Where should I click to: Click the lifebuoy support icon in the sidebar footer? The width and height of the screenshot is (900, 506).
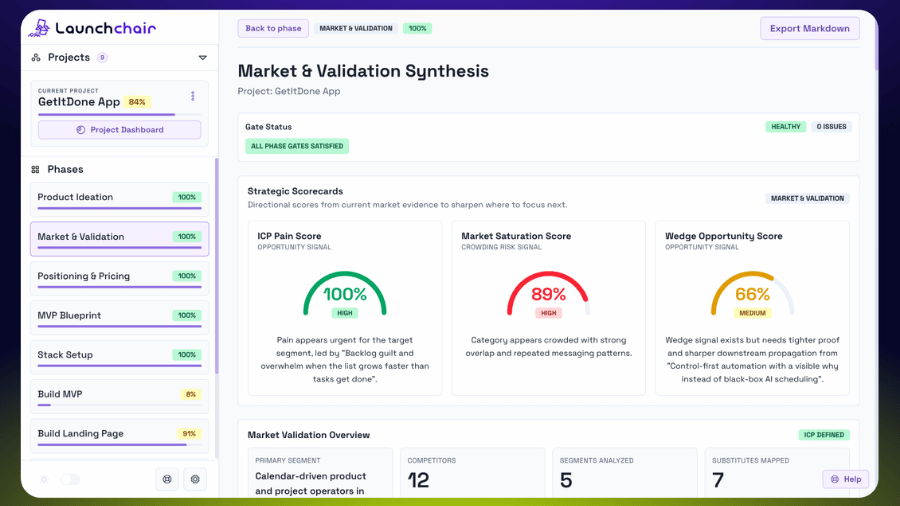[167, 479]
